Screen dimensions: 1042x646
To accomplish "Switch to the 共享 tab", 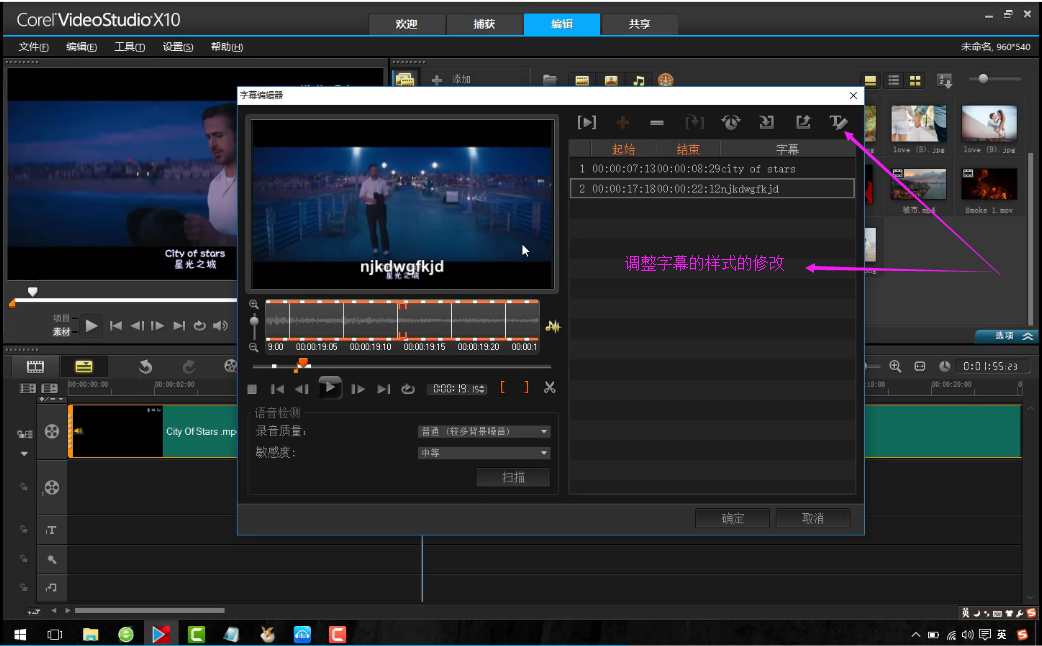I will click(638, 24).
